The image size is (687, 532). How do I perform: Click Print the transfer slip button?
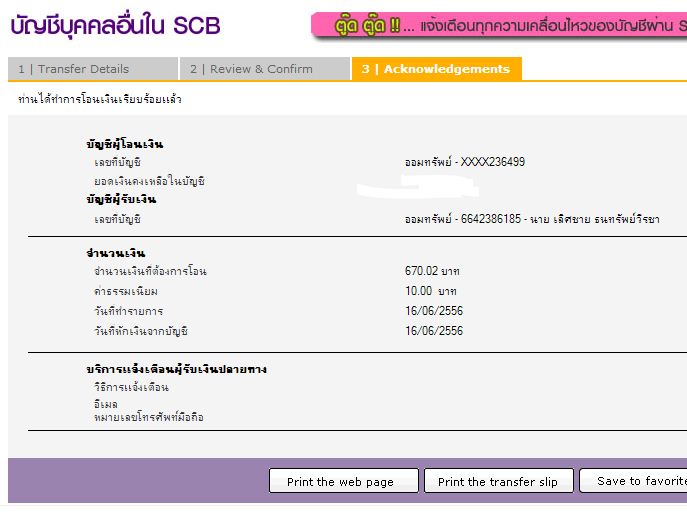point(499,481)
